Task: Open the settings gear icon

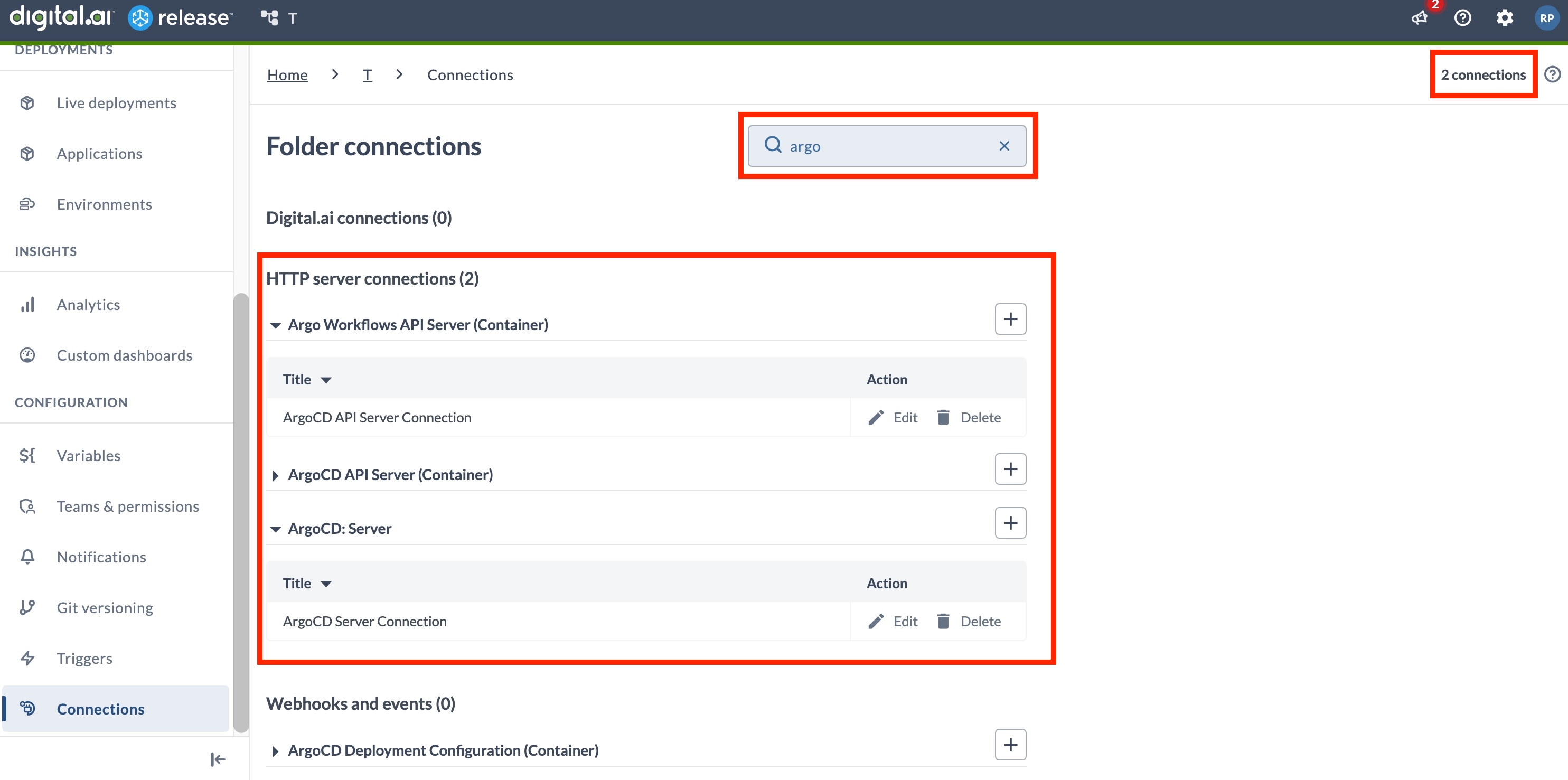Action: pyautogui.click(x=1505, y=18)
